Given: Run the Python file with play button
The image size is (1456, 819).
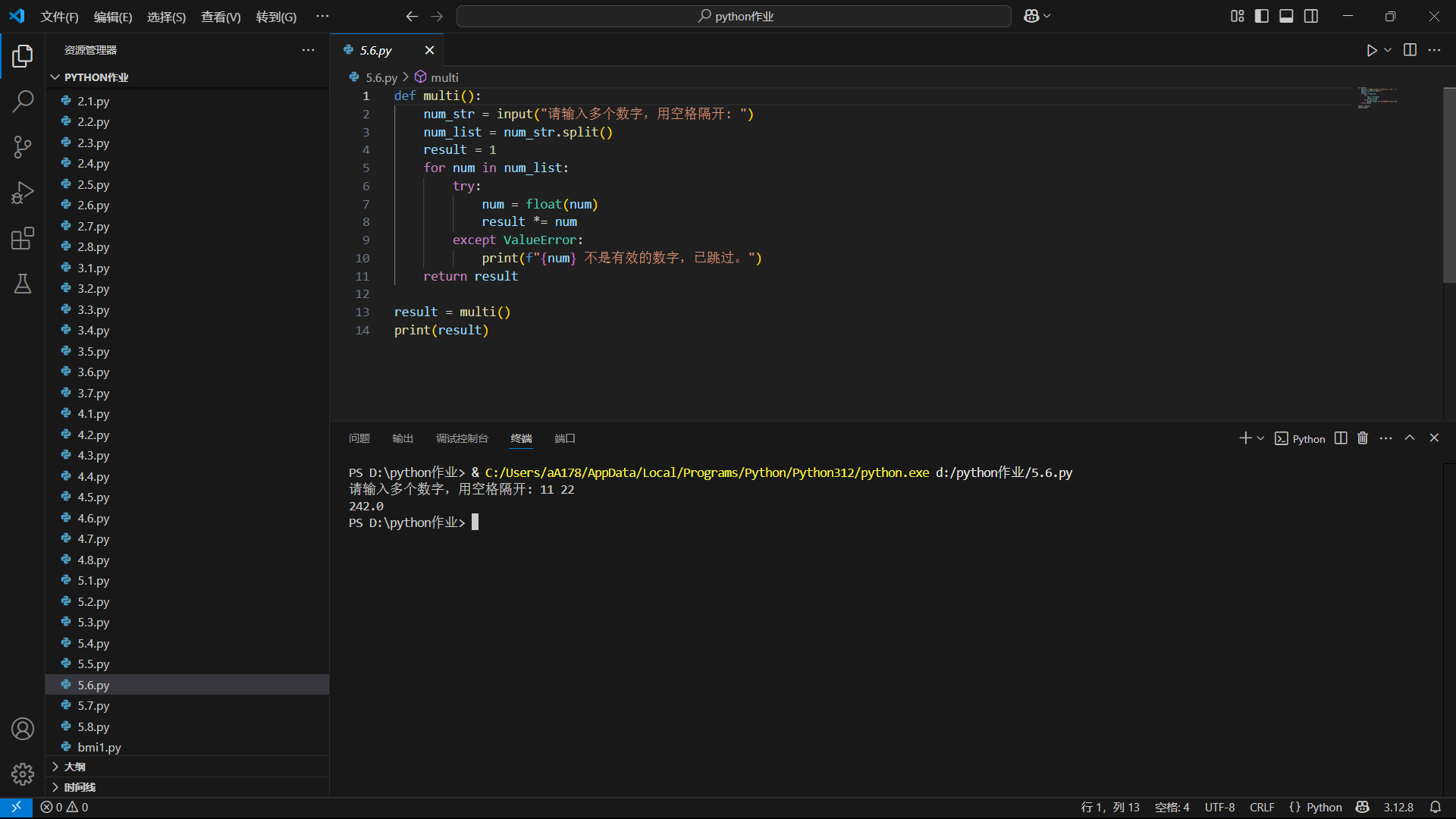Looking at the screenshot, I should 1371,50.
